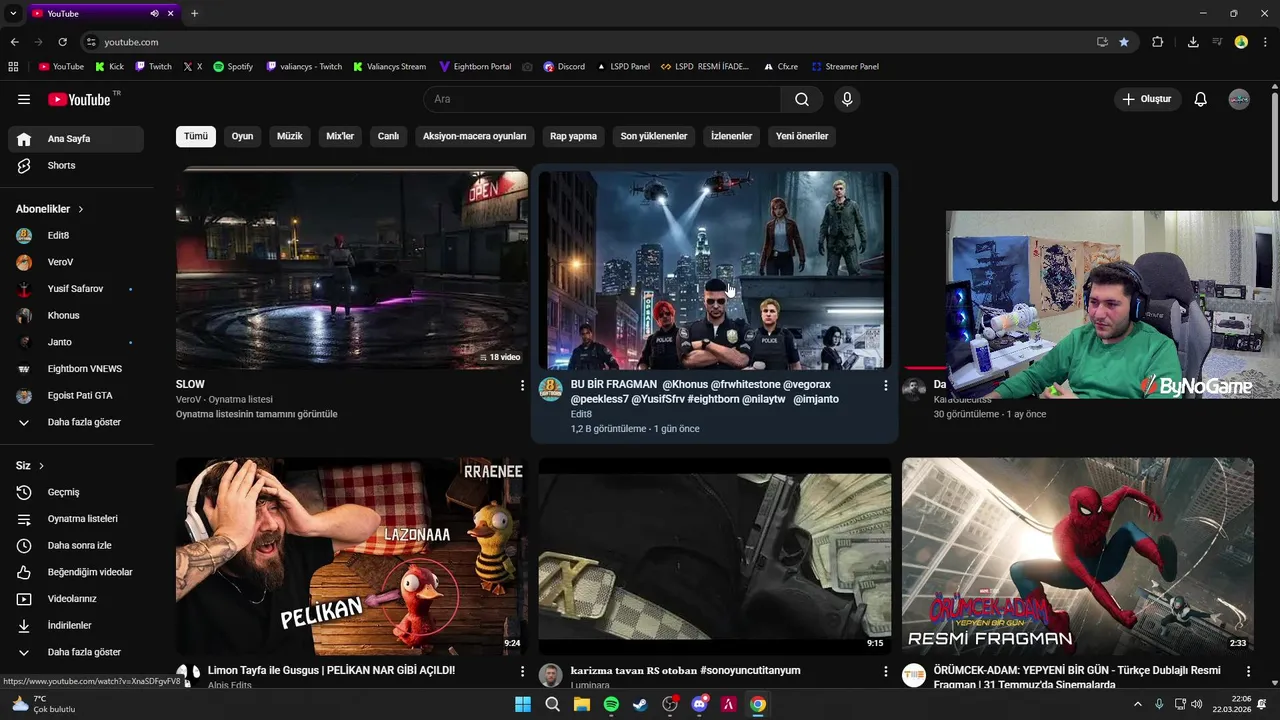The image size is (1280, 720).
Task: Expand the Abonelikler section chevron
Action: tap(81, 209)
